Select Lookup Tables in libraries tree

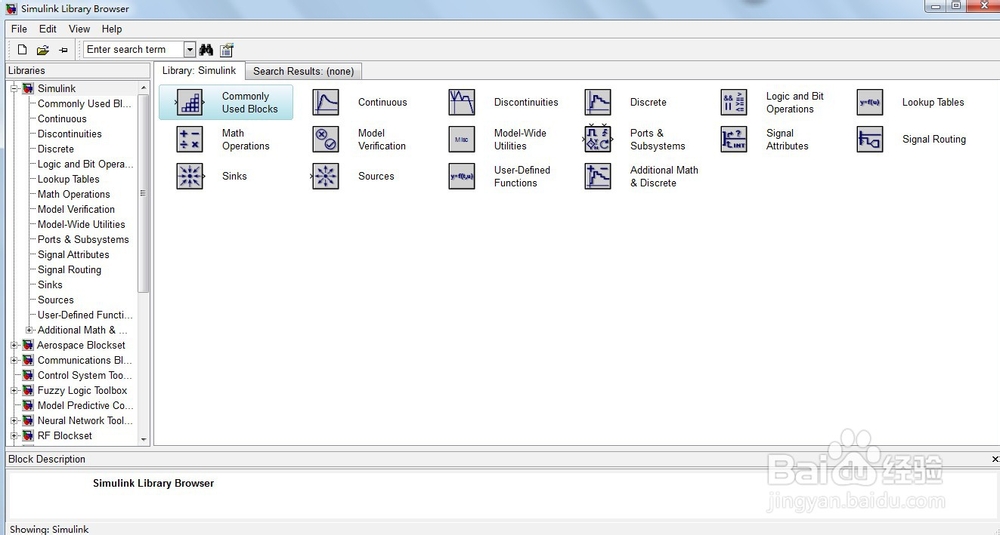pos(68,179)
